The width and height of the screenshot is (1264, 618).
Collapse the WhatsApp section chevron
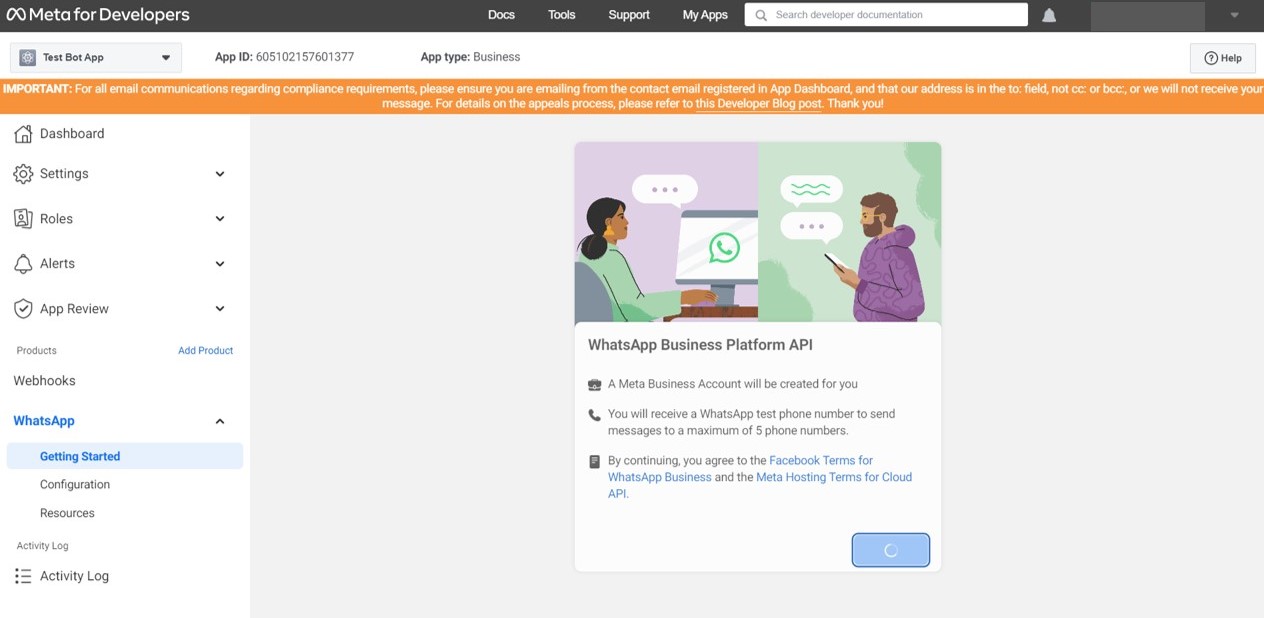point(220,421)
